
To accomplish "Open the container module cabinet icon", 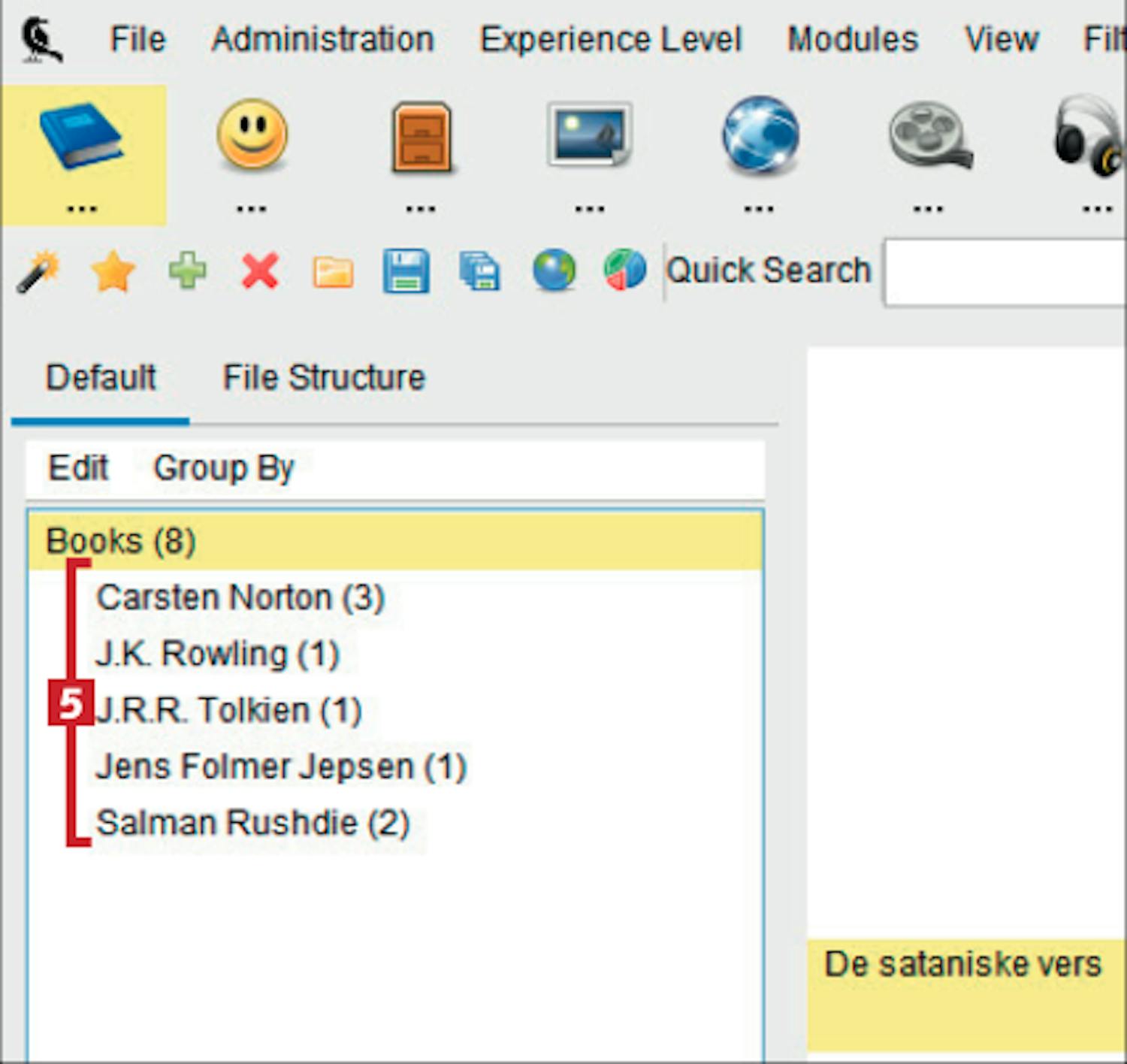I will (x=421, y=137).
